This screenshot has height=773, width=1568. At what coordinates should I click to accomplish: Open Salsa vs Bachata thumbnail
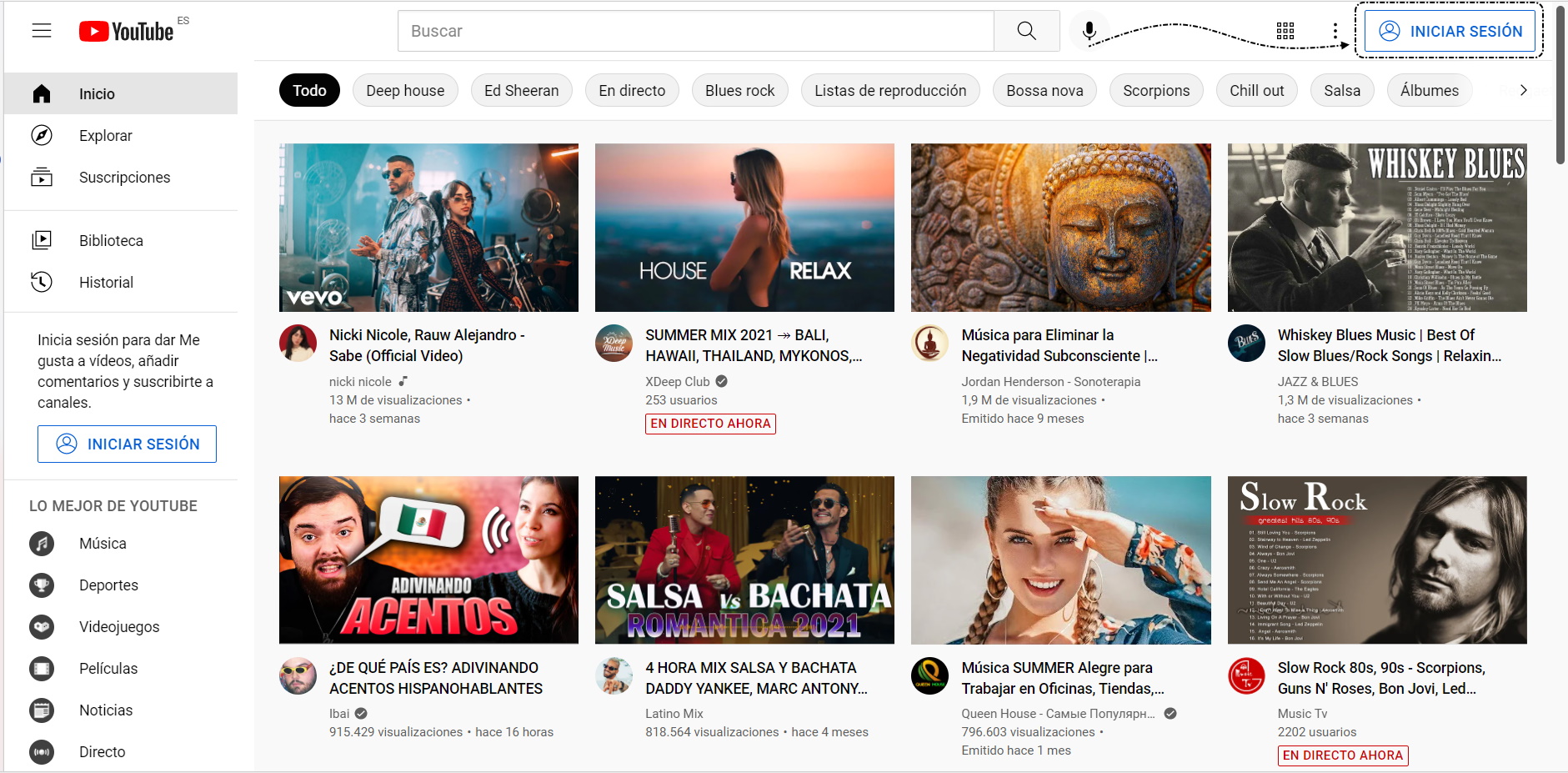(744, 560)
